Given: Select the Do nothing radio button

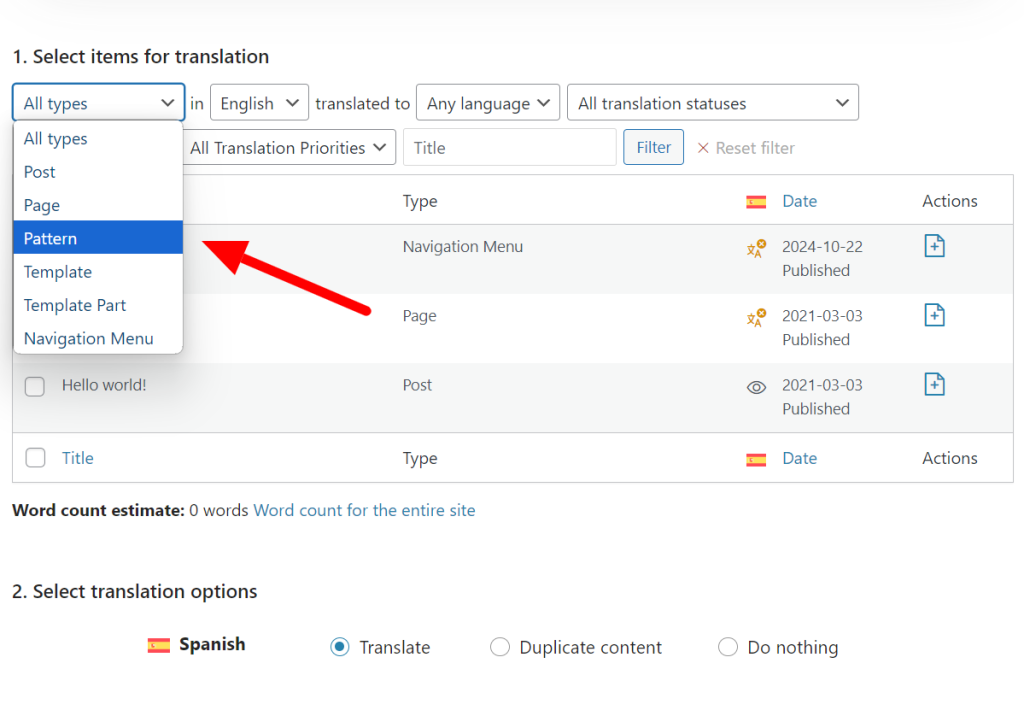Looking at the screenshot, I should click(x=728, y=647).
